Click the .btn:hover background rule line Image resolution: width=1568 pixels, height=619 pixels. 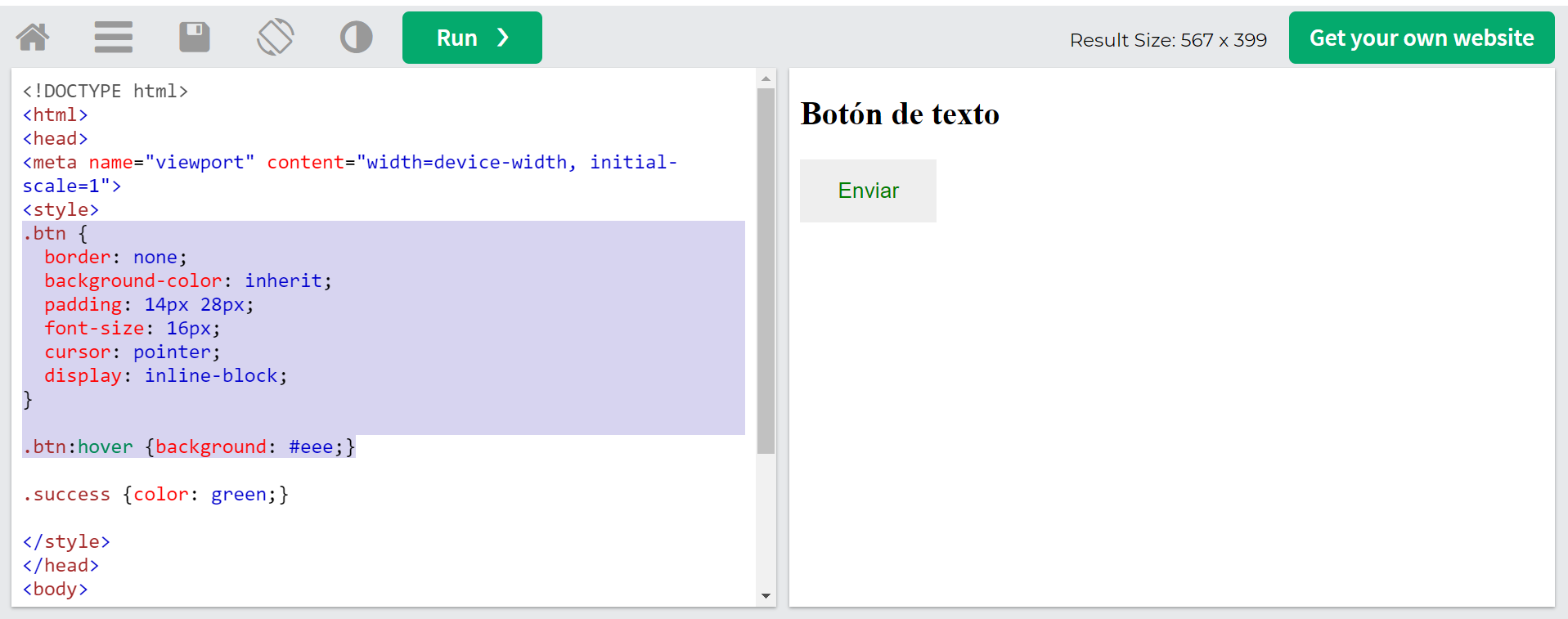[189, 447]
